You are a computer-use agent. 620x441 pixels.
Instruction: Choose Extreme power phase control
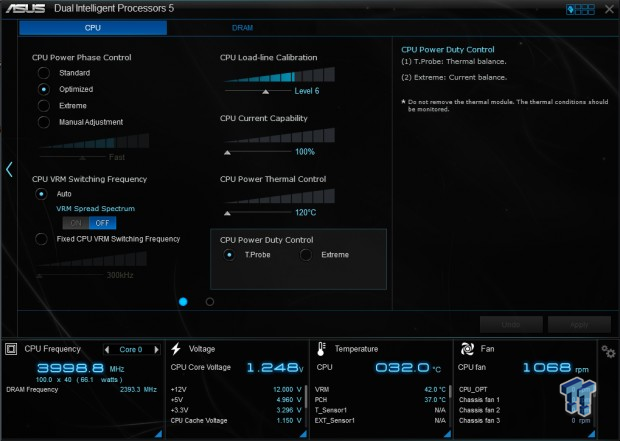point(44,106)
